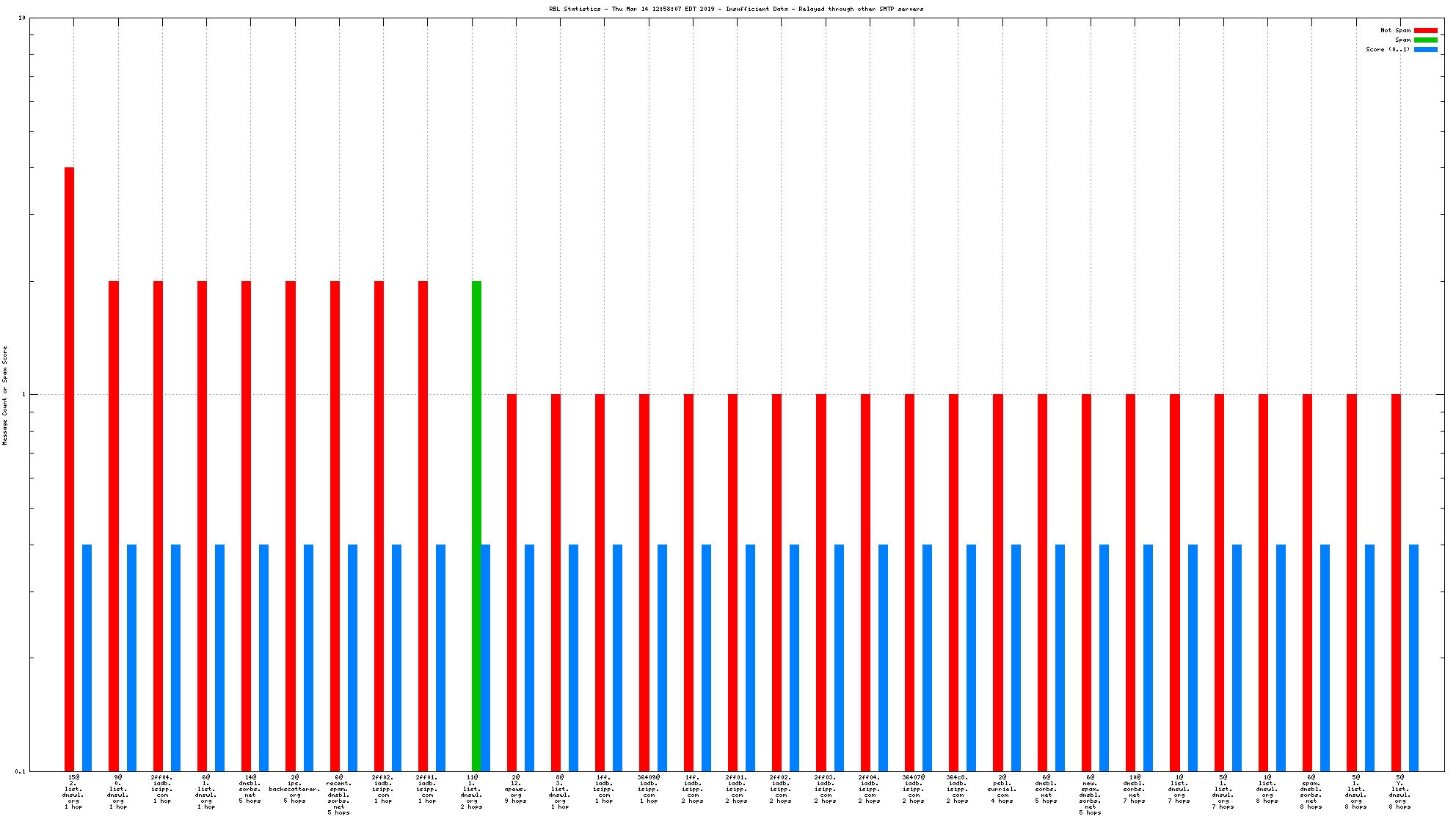The height and width of the screenshot is (819, 1456).
Task: Click the recent.spam.dnsbl.sorbs.net axis label
Action: 338,795
